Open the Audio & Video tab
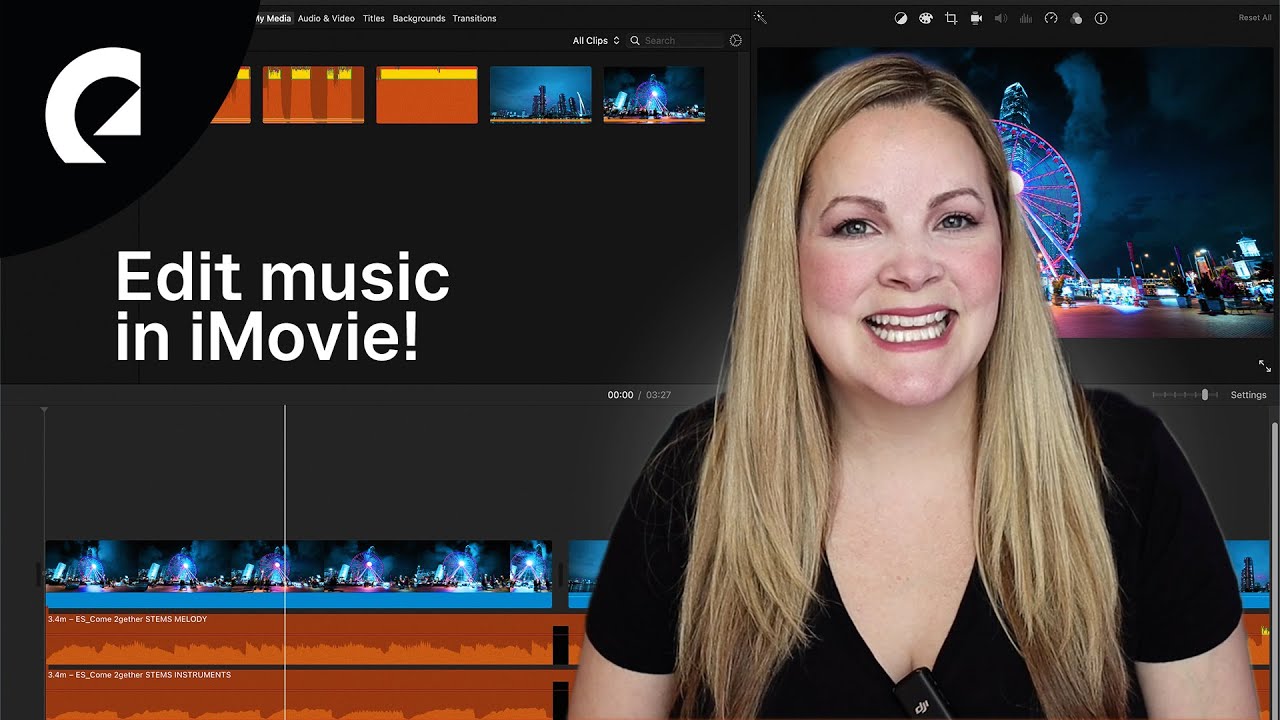 point(326,18)
